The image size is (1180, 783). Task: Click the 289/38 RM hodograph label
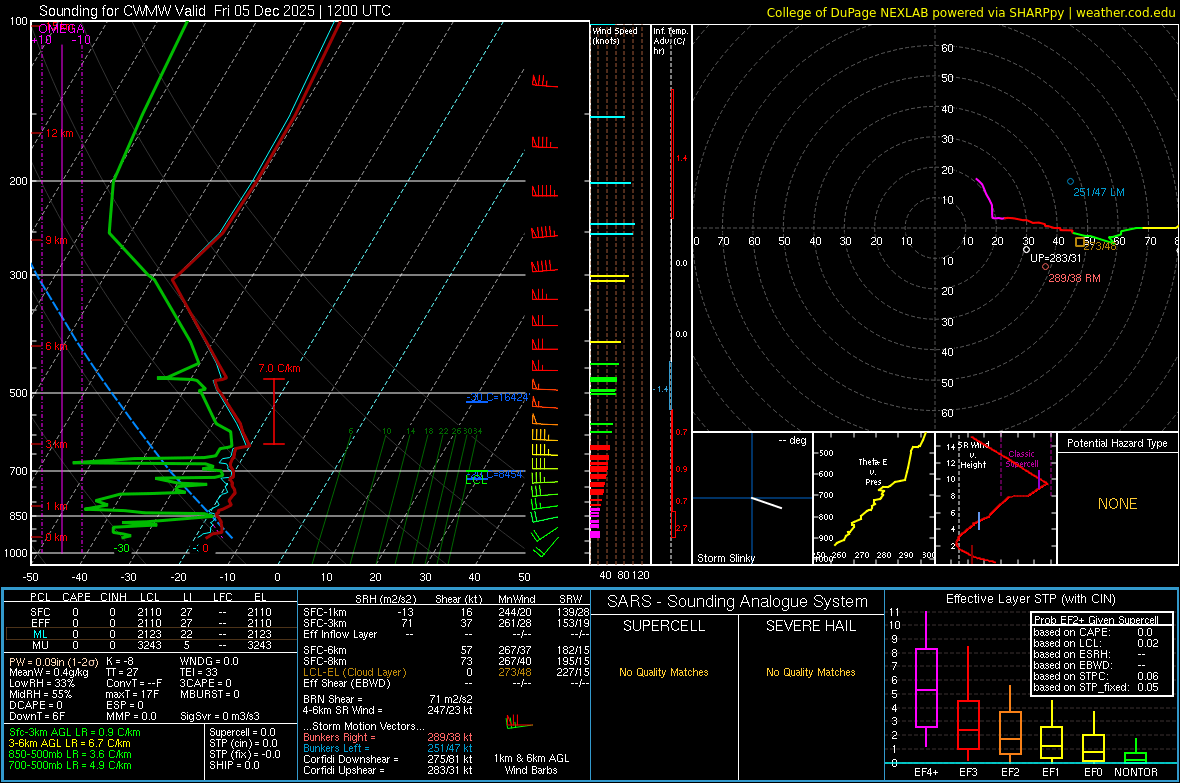coord(1074,278)
